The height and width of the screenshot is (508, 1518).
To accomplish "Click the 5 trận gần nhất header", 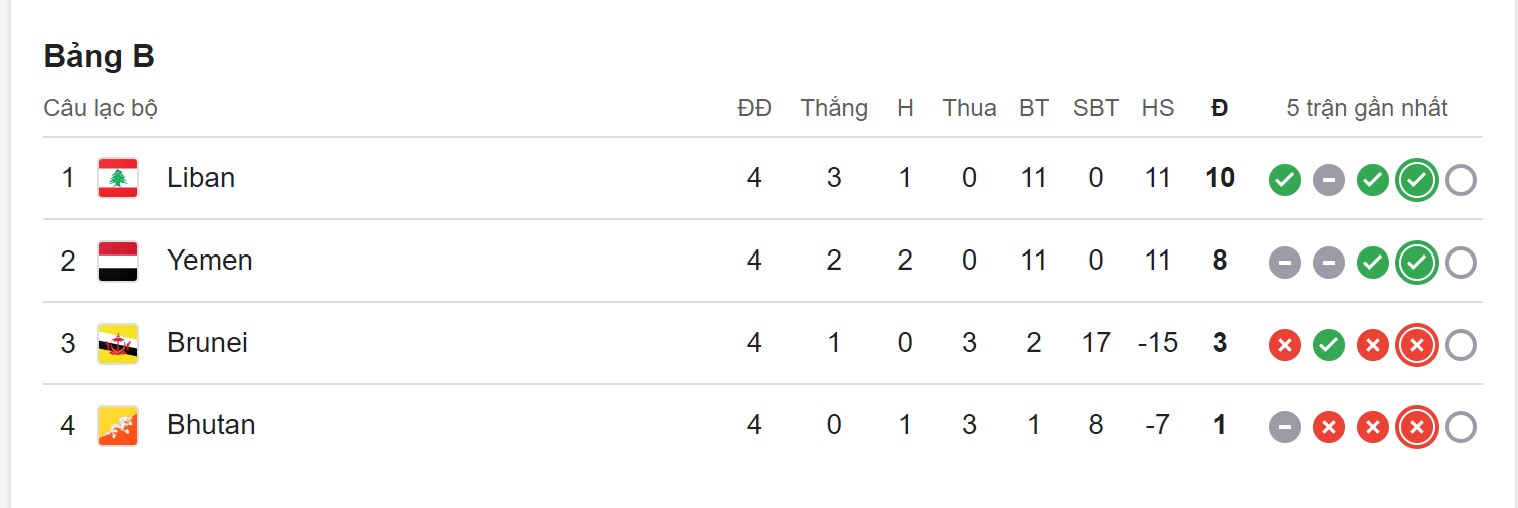I will point(1366,108).
